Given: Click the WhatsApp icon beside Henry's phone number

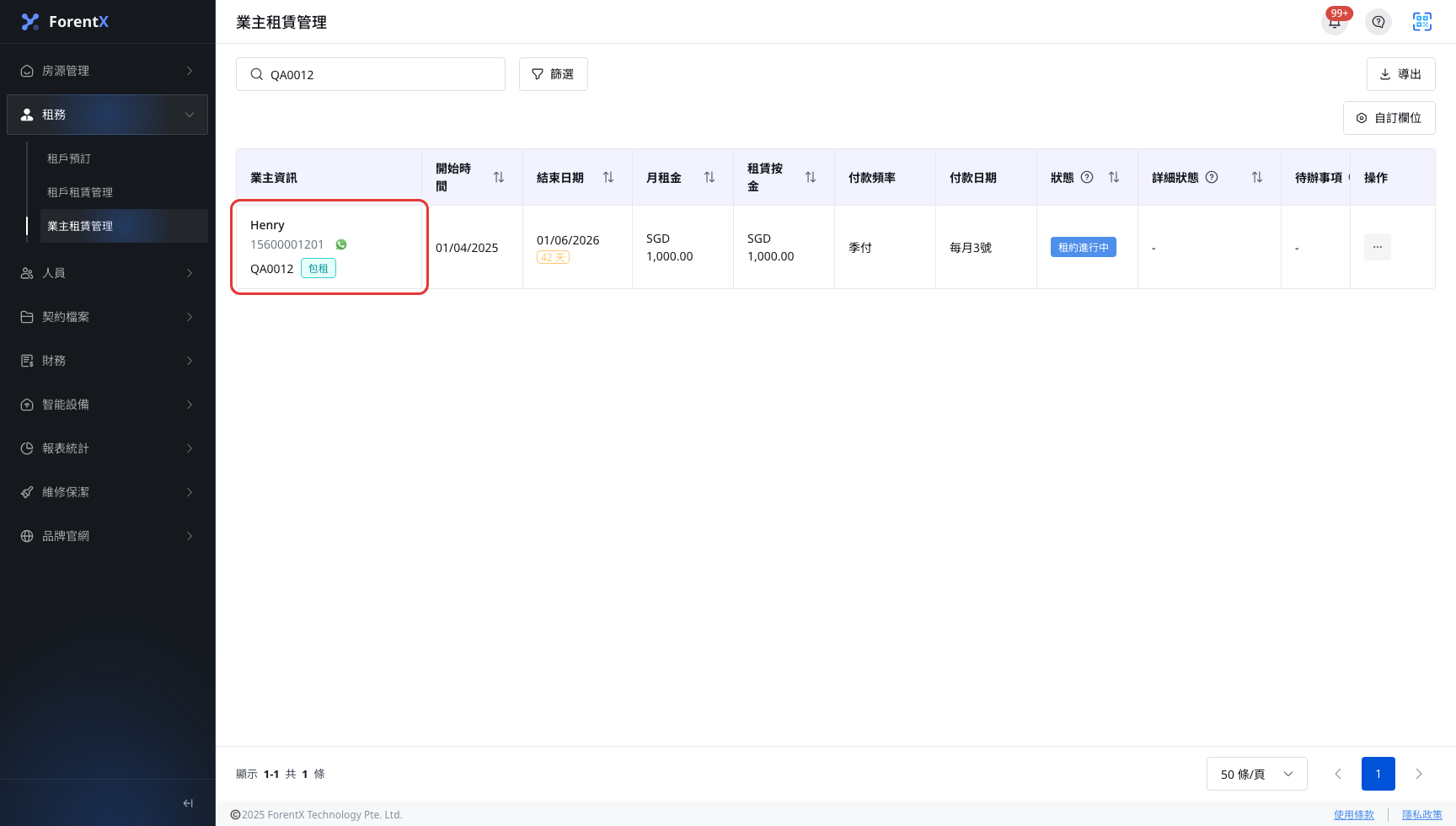Looking at the screenshot, I should coord(341,244).
